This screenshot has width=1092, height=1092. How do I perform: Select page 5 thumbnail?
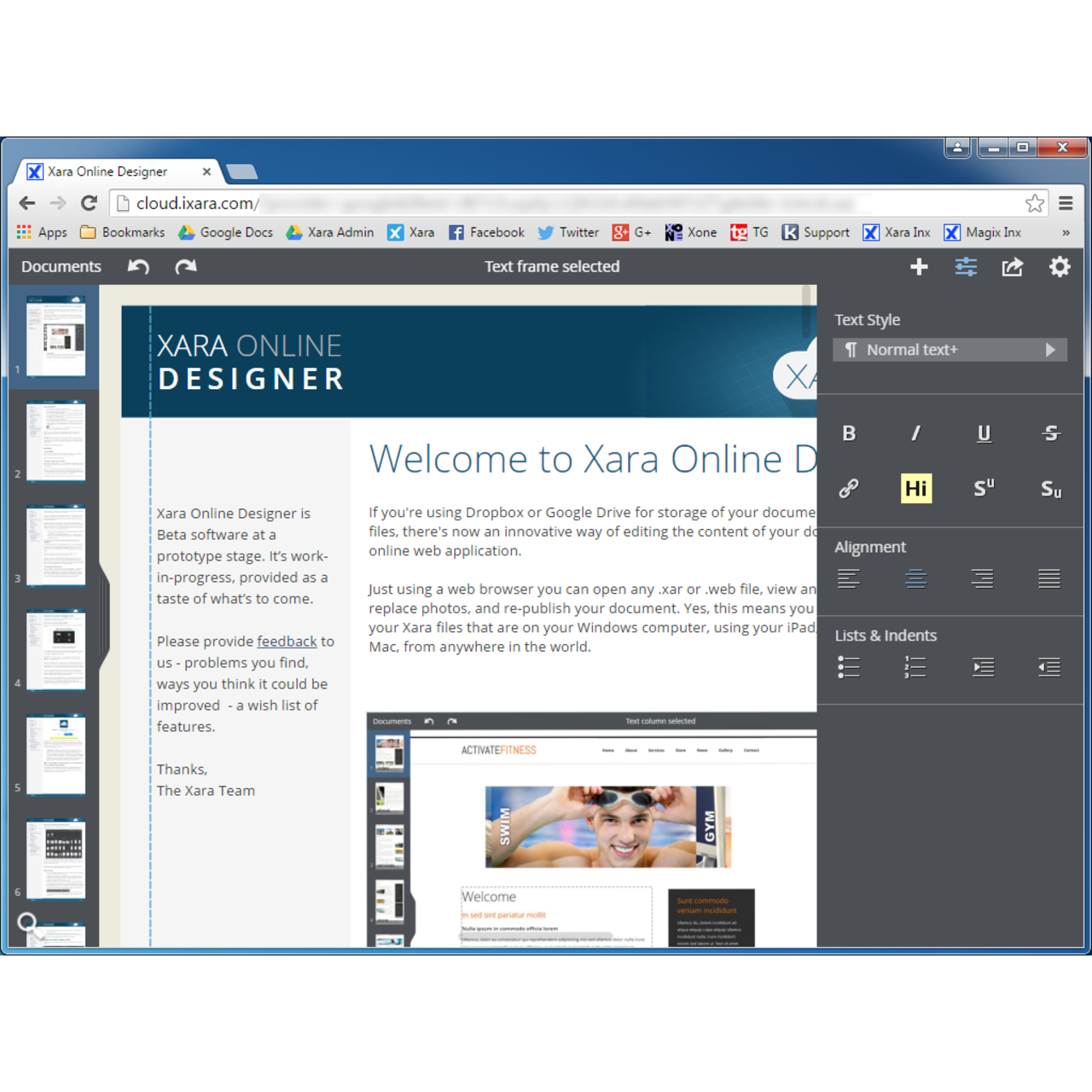tap(56, 755)
